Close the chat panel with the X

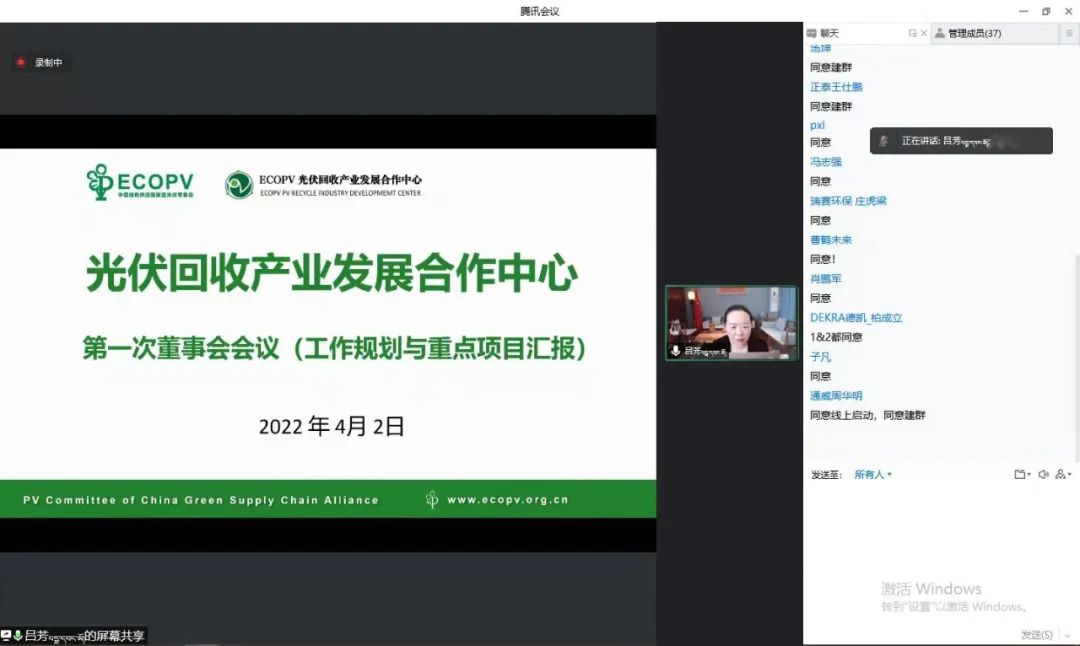(x=924, y=33)
